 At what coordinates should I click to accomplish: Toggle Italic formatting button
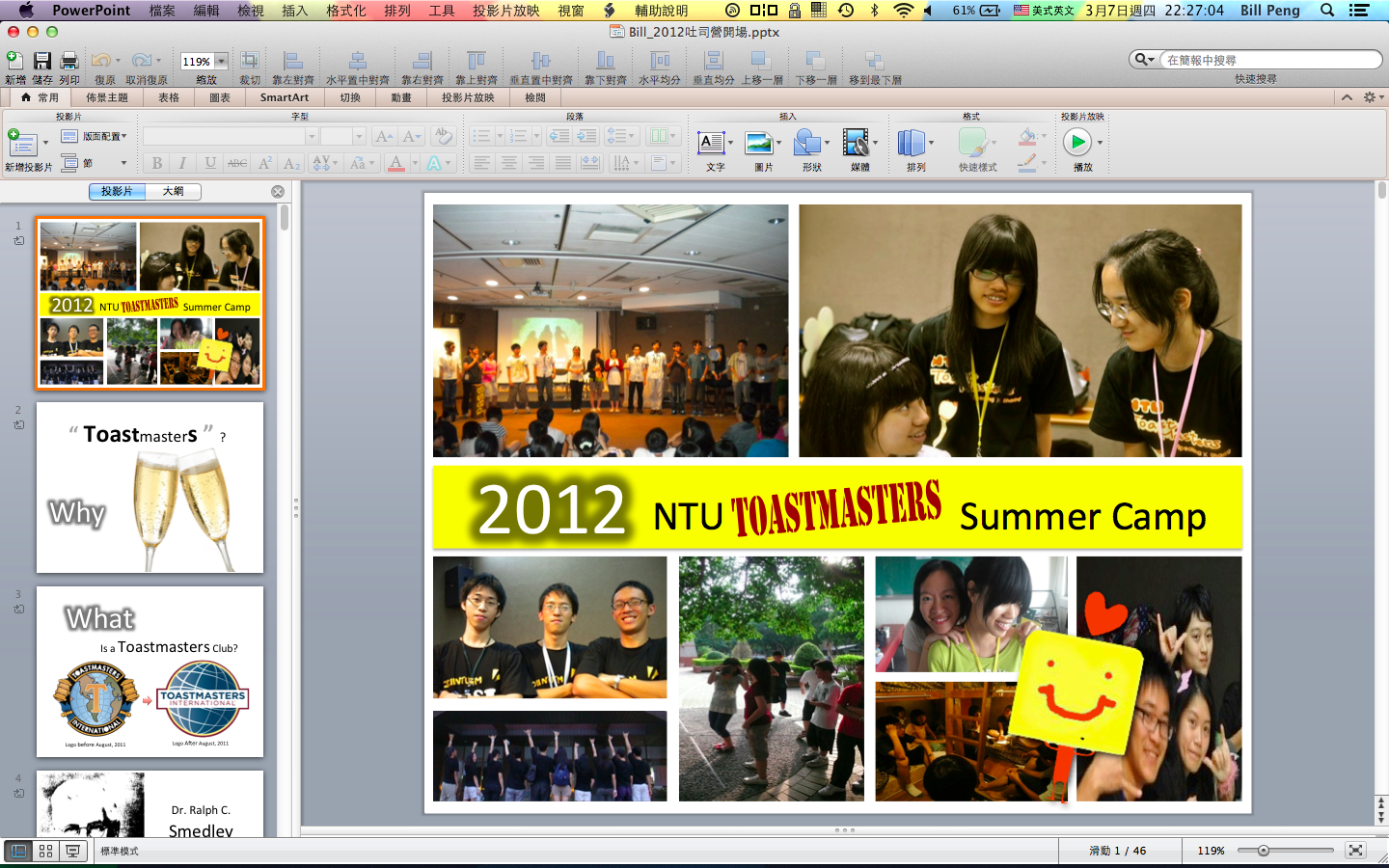(x=183, y=163)
